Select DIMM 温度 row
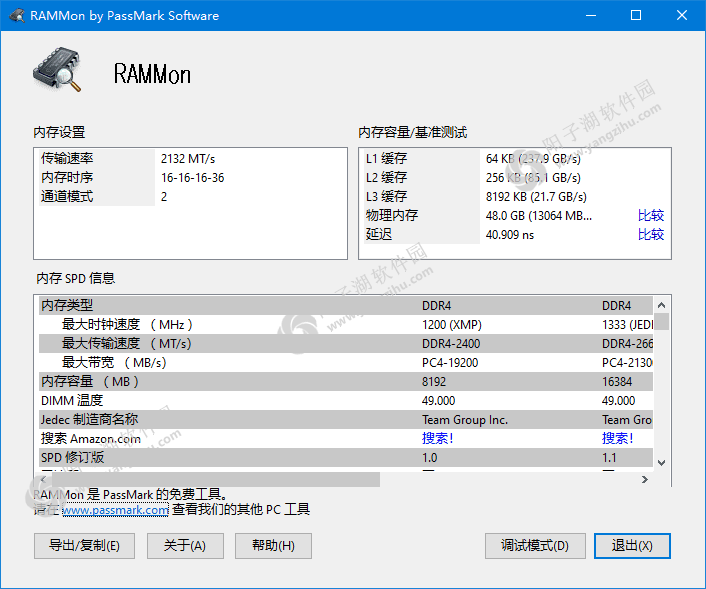The image size is (706, 589). click(x=345, y=400)
